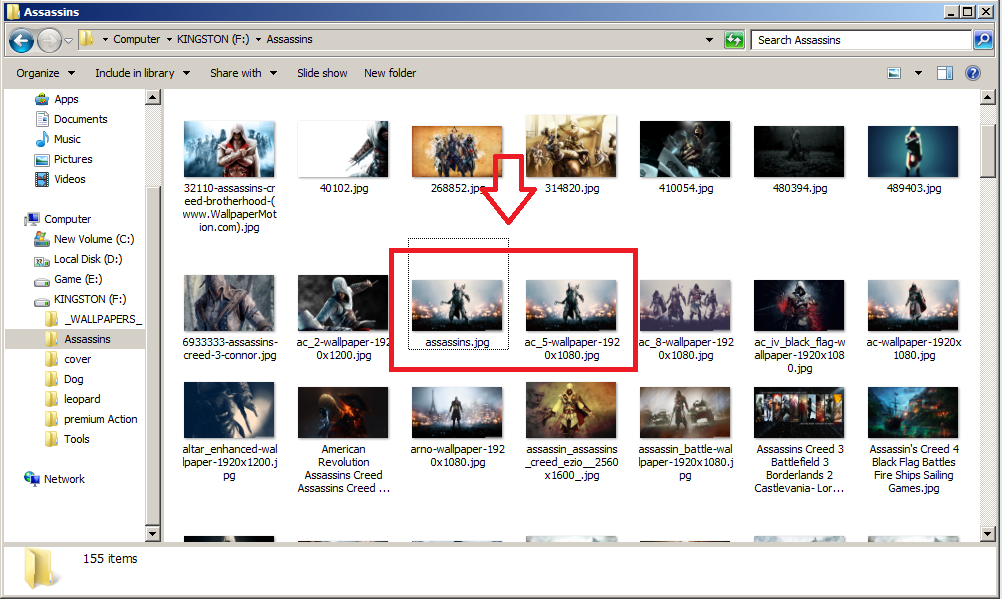1002x599 pixels.
Task: Open the view options dropdown arrow
Action: (918, 73)
